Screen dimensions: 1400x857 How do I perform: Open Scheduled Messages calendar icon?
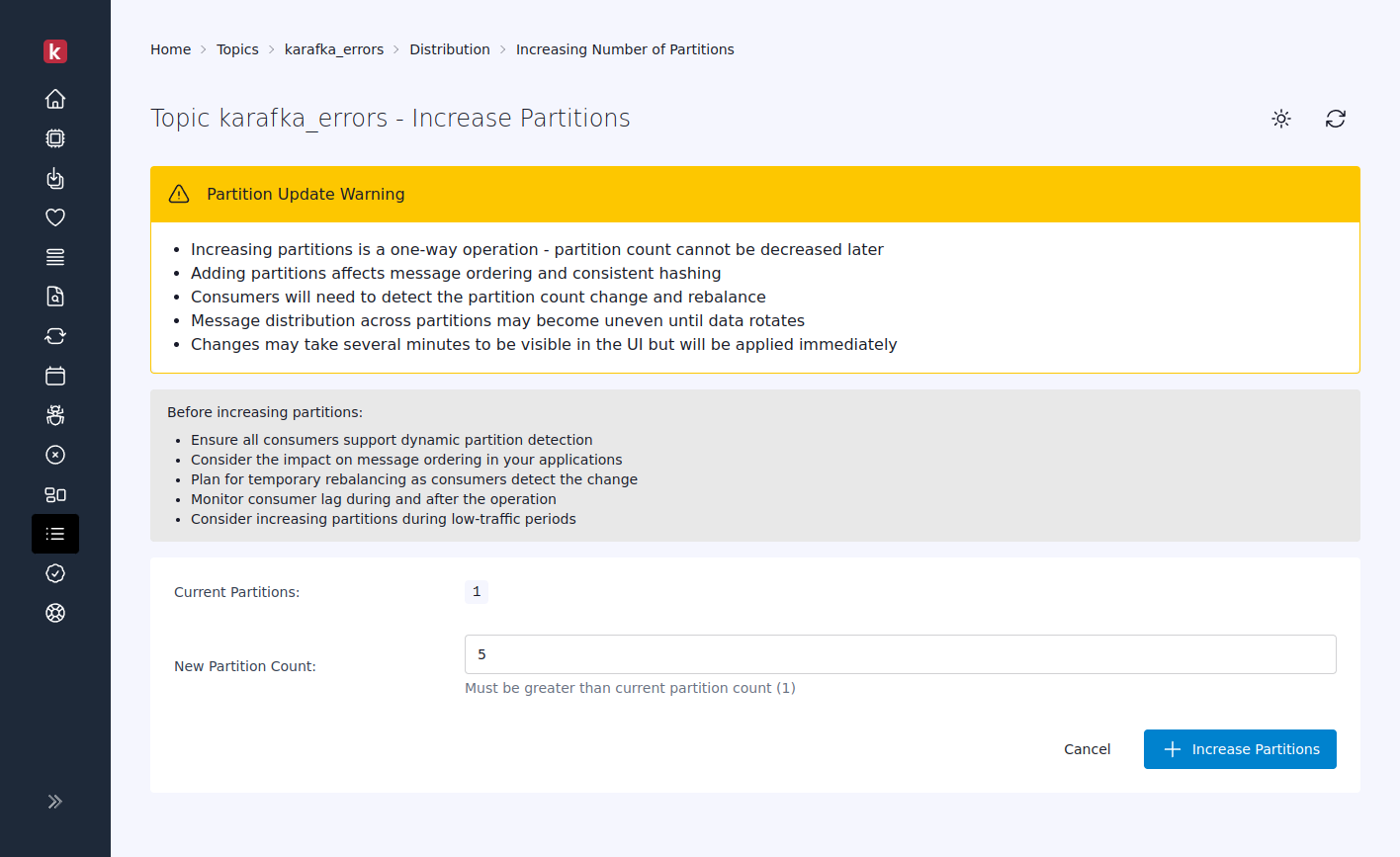pyautogui.click(x=55, y=376)
